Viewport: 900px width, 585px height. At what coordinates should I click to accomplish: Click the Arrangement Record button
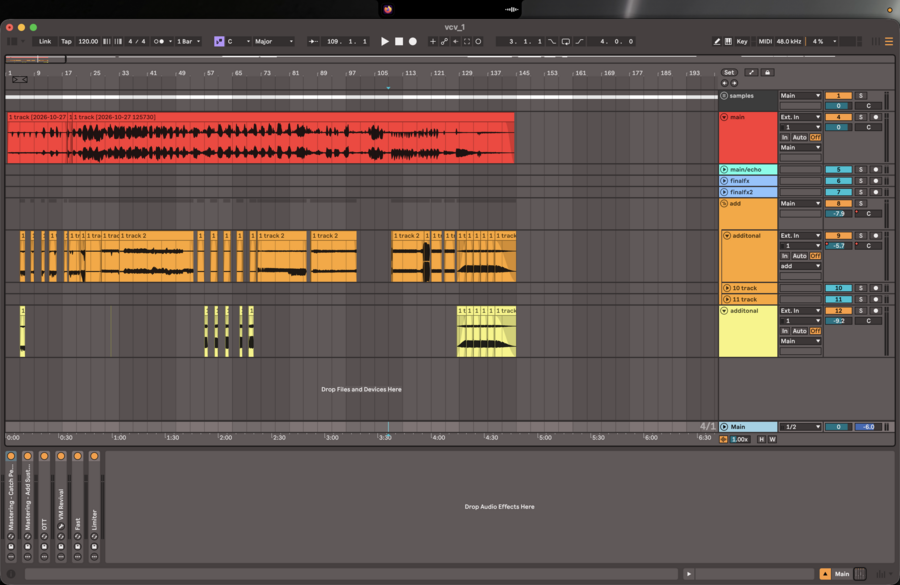(412, 41)
